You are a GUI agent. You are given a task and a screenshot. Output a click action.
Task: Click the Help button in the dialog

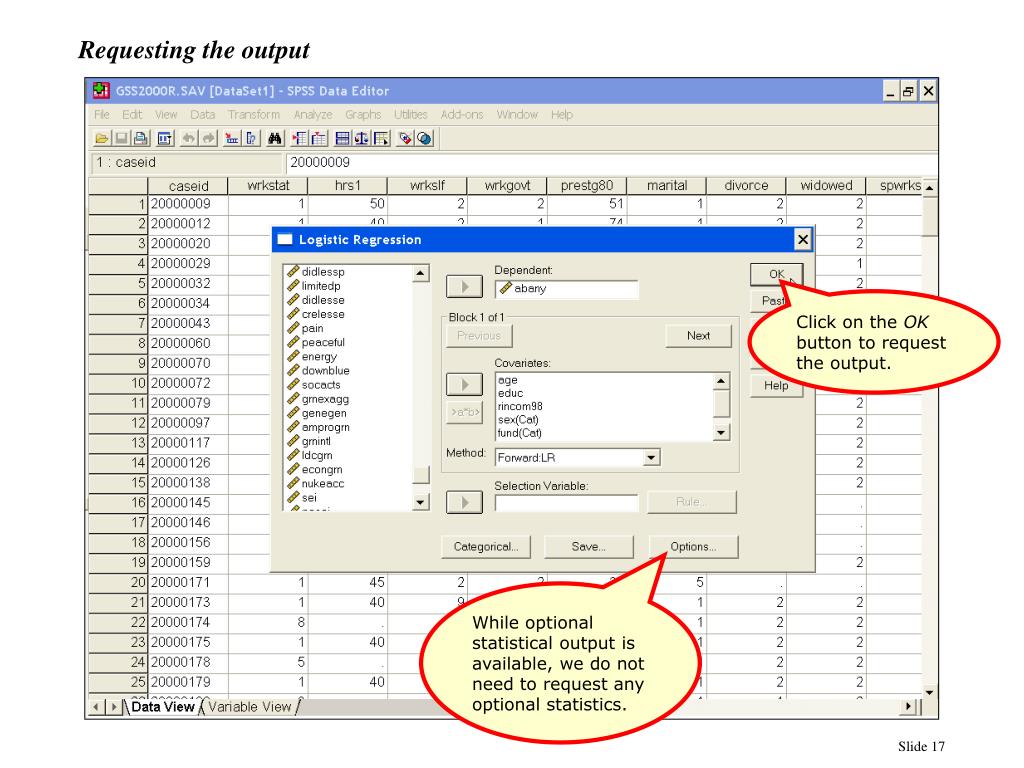click(x=776, y=385)
